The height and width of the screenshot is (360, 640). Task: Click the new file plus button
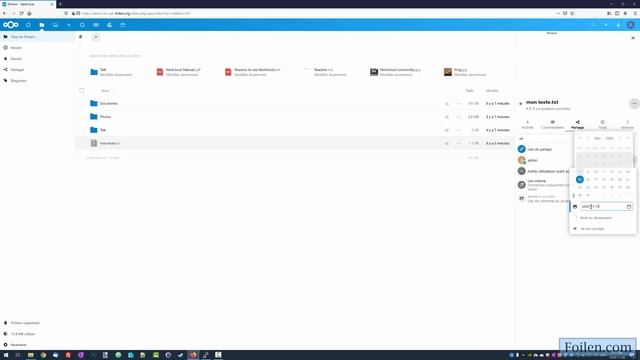tap(96, 37)
